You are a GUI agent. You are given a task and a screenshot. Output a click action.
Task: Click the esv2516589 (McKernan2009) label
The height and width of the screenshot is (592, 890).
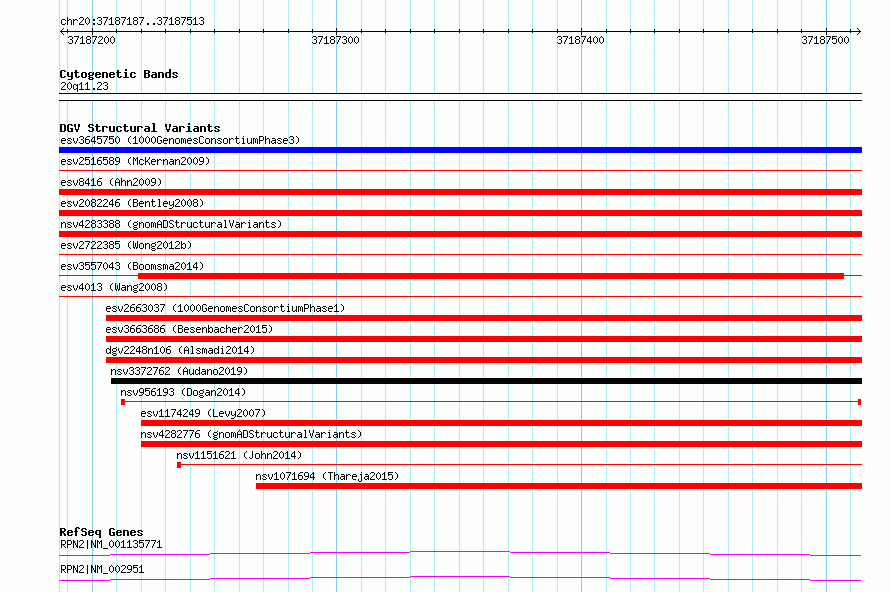click(x=135, y=161)
